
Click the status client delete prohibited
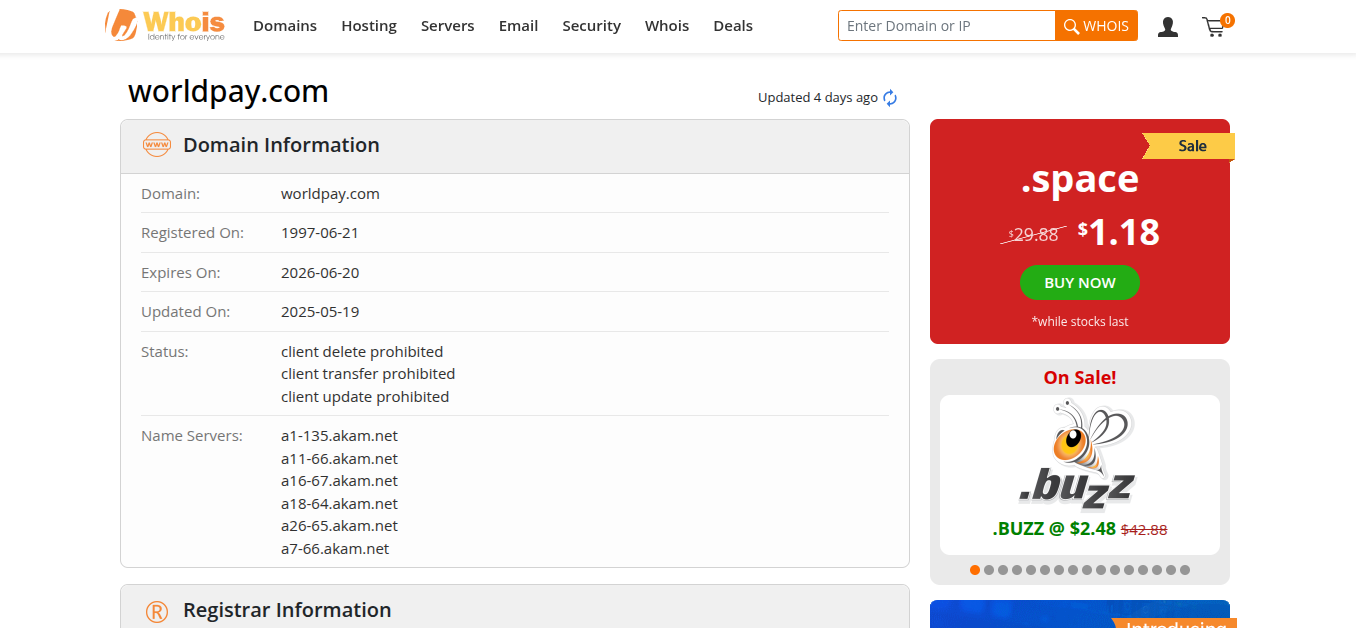362,352
